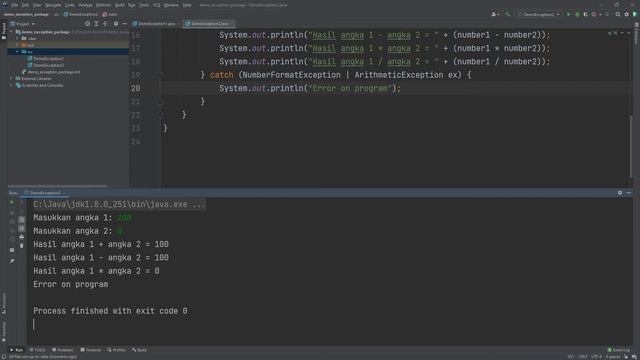Viewport: 640px width, 360px height.
Task: Open TODO tool window tab
Action: tap(38, 350)
